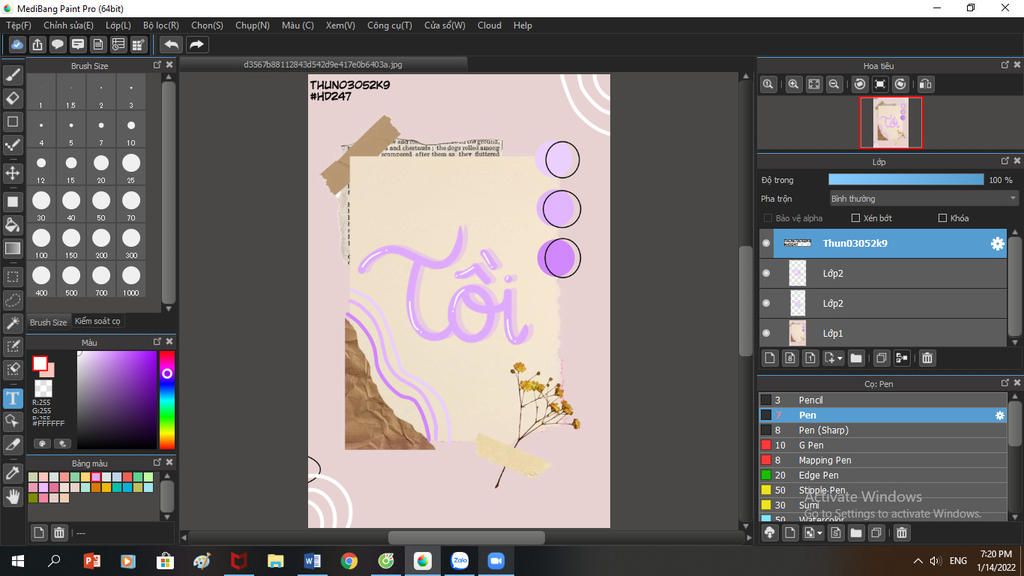Screen dimensions: 1024x576
Task: Select the Gradient tool
Action: [x=12, y=248]
